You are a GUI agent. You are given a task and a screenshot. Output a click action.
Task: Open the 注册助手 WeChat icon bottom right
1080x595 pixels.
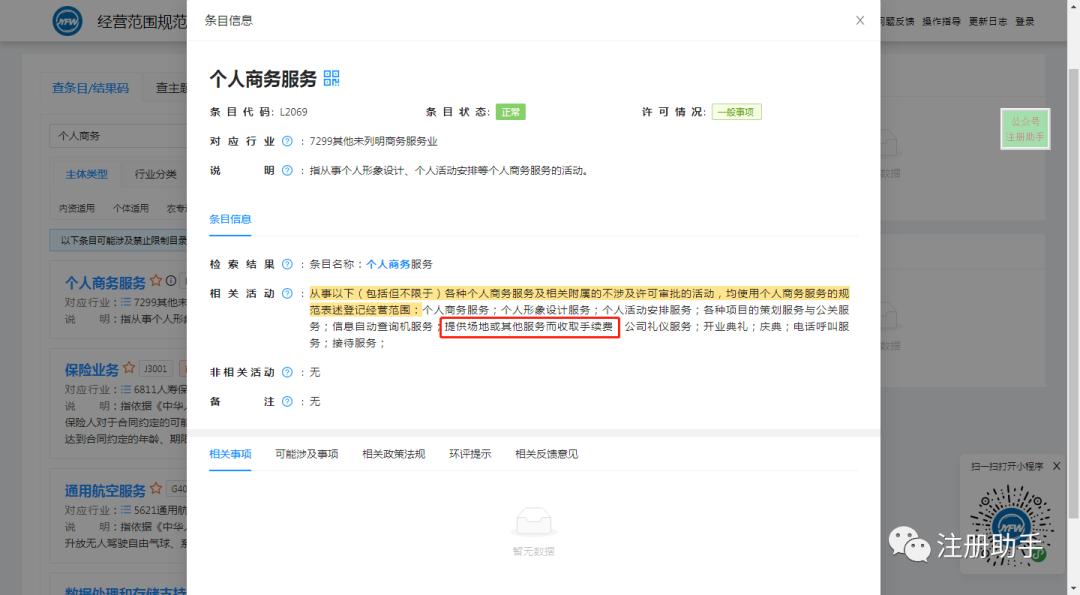[x=1011, y=524]
